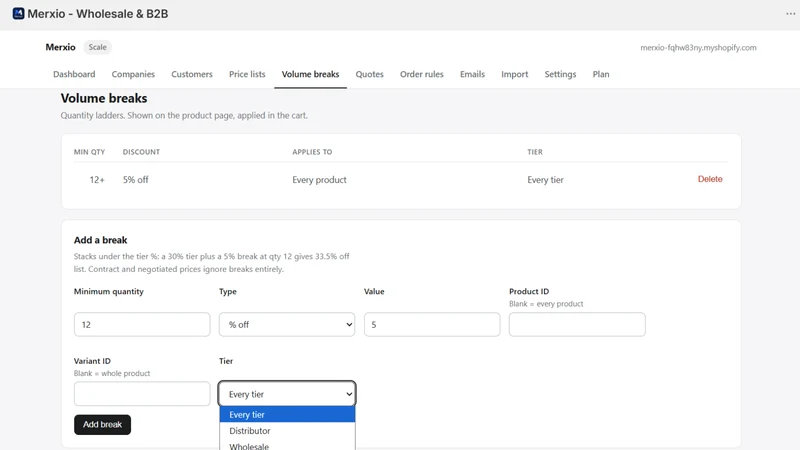Click the MIN QTY column header

tap(89, 152)
